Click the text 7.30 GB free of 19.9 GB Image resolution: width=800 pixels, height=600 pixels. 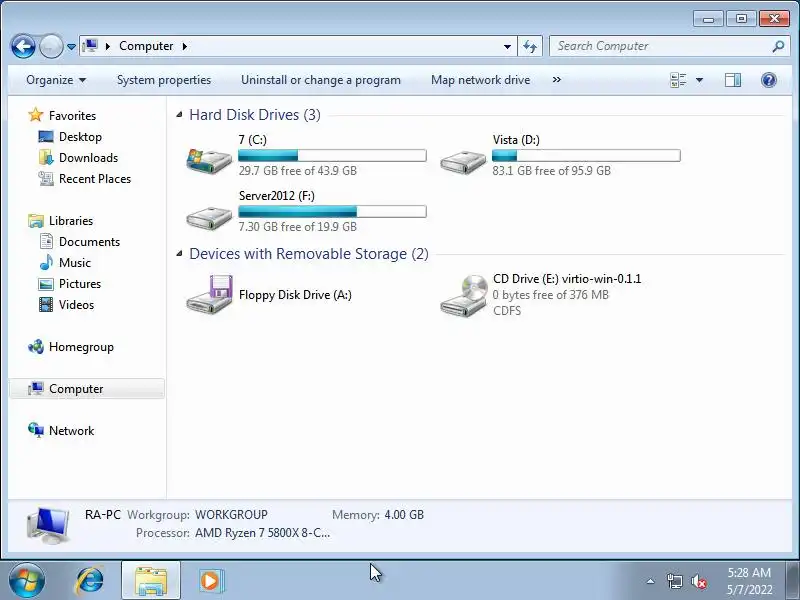point(297,227)
